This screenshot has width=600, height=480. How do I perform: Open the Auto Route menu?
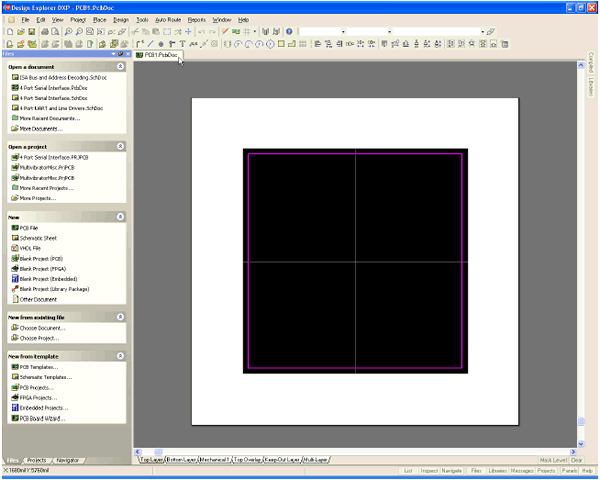click(x=168, y=19)
